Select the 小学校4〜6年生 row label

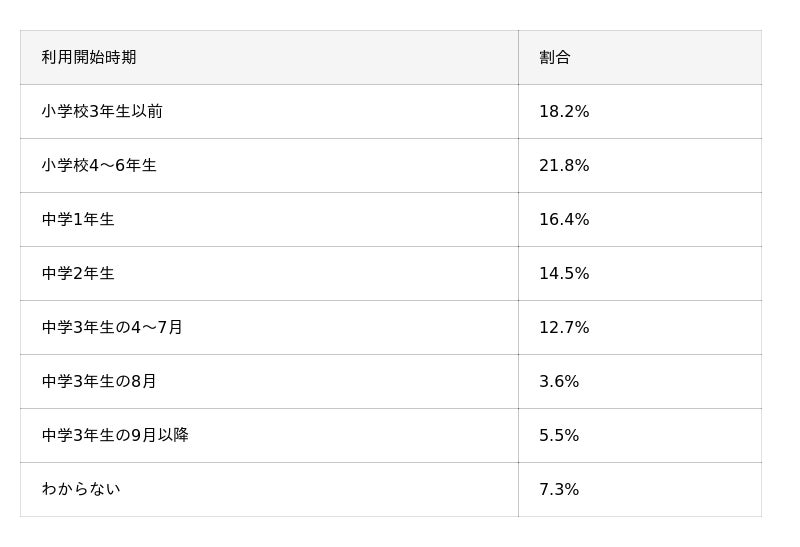coord(99,166)
